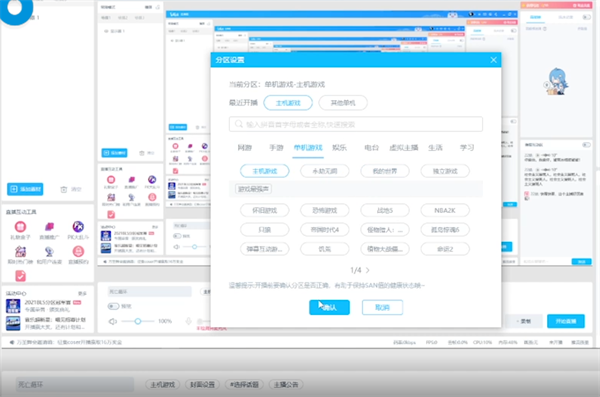Mute the speaker icon beside the 100% slider
The width and height of the screenshot is (600, 397).
click(x=113, y=321)
